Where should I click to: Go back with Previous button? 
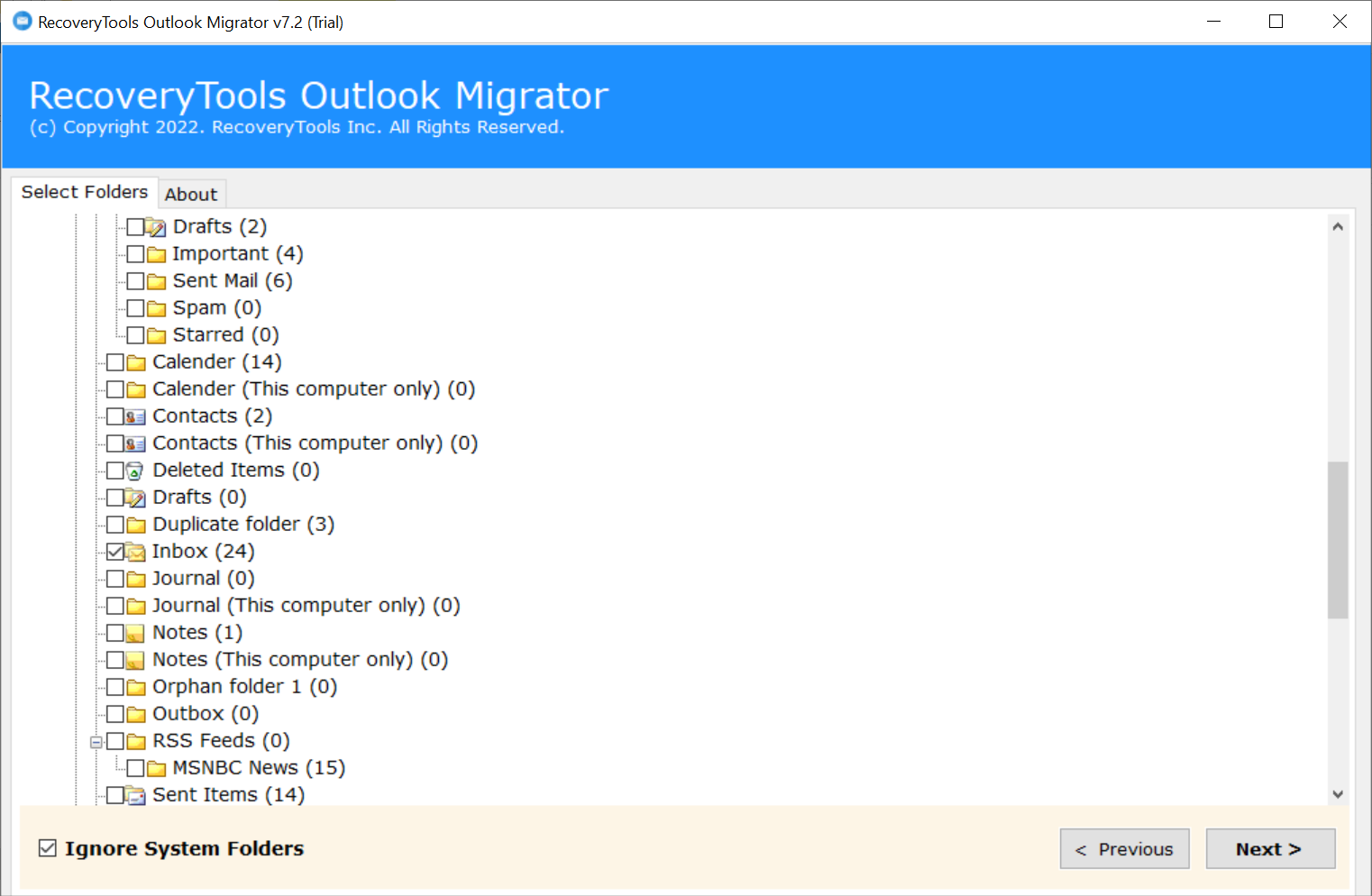tap(1124, 849)
